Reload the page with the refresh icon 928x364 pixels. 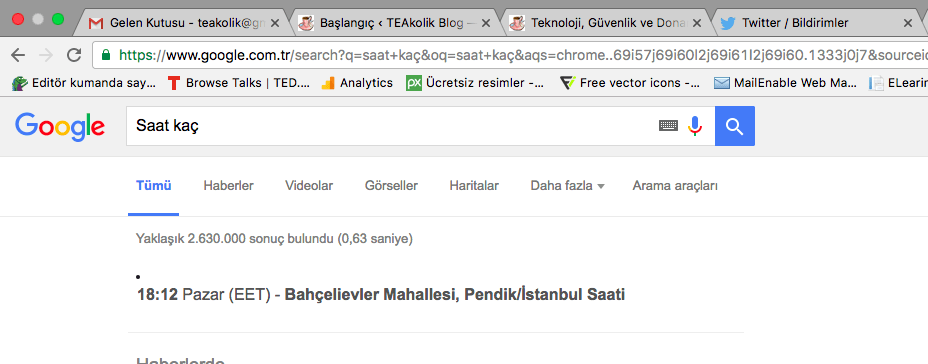tap(74, 55)
